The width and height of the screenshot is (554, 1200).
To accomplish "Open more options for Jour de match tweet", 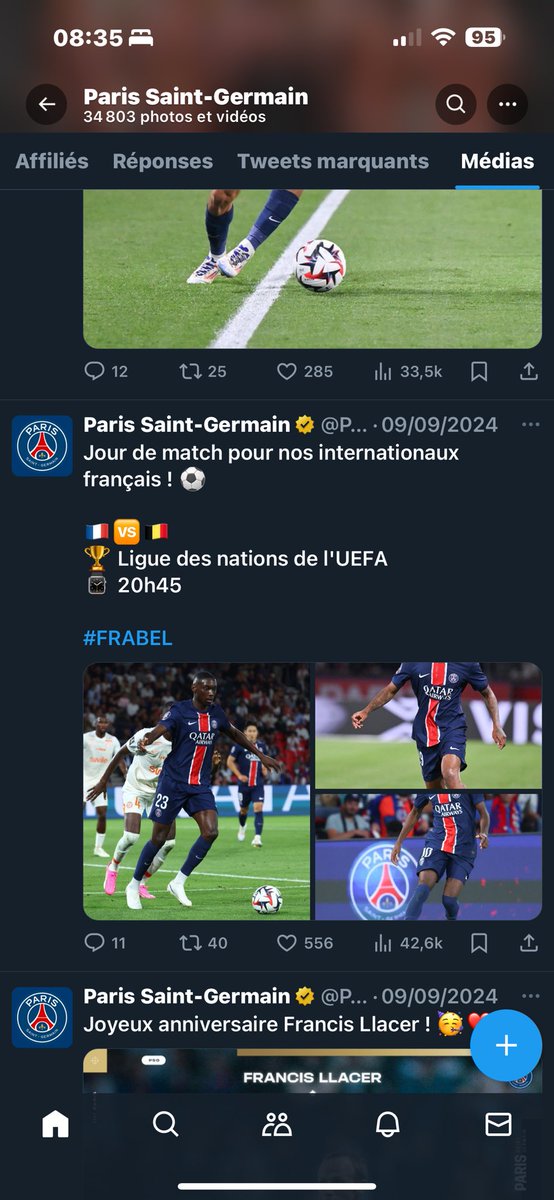I will (530, 425).
